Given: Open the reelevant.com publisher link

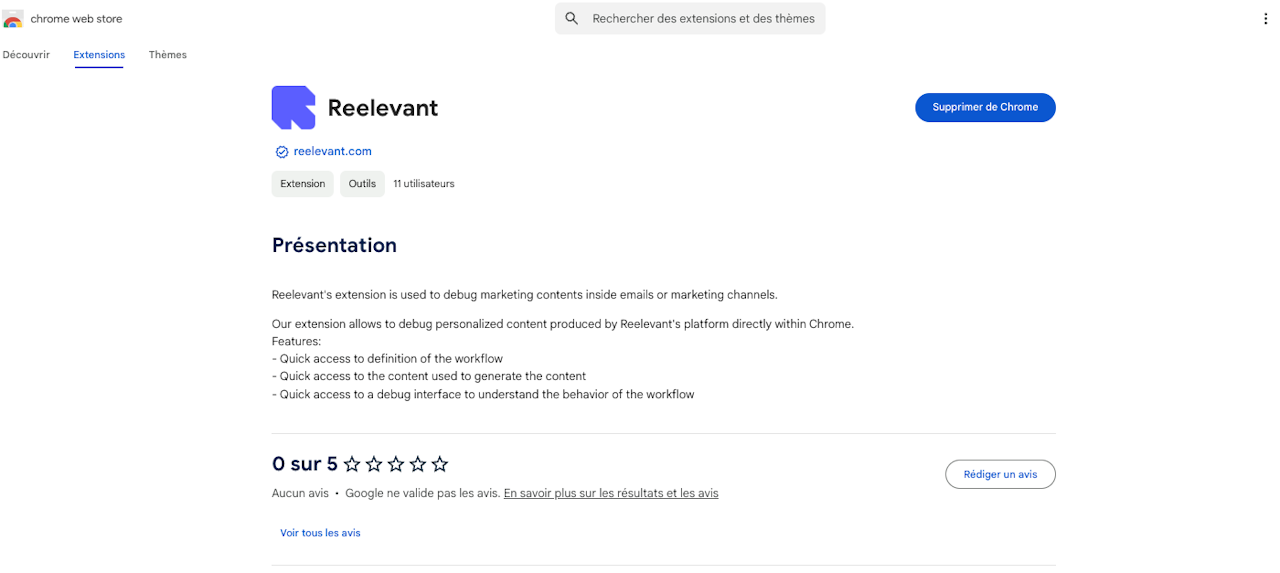Looking at the screenshot, I should [332, 152].
